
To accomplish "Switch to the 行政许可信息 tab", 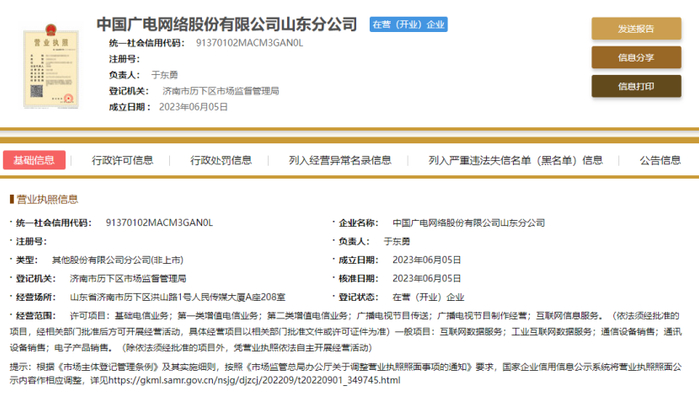I will (x=123, y=160).
